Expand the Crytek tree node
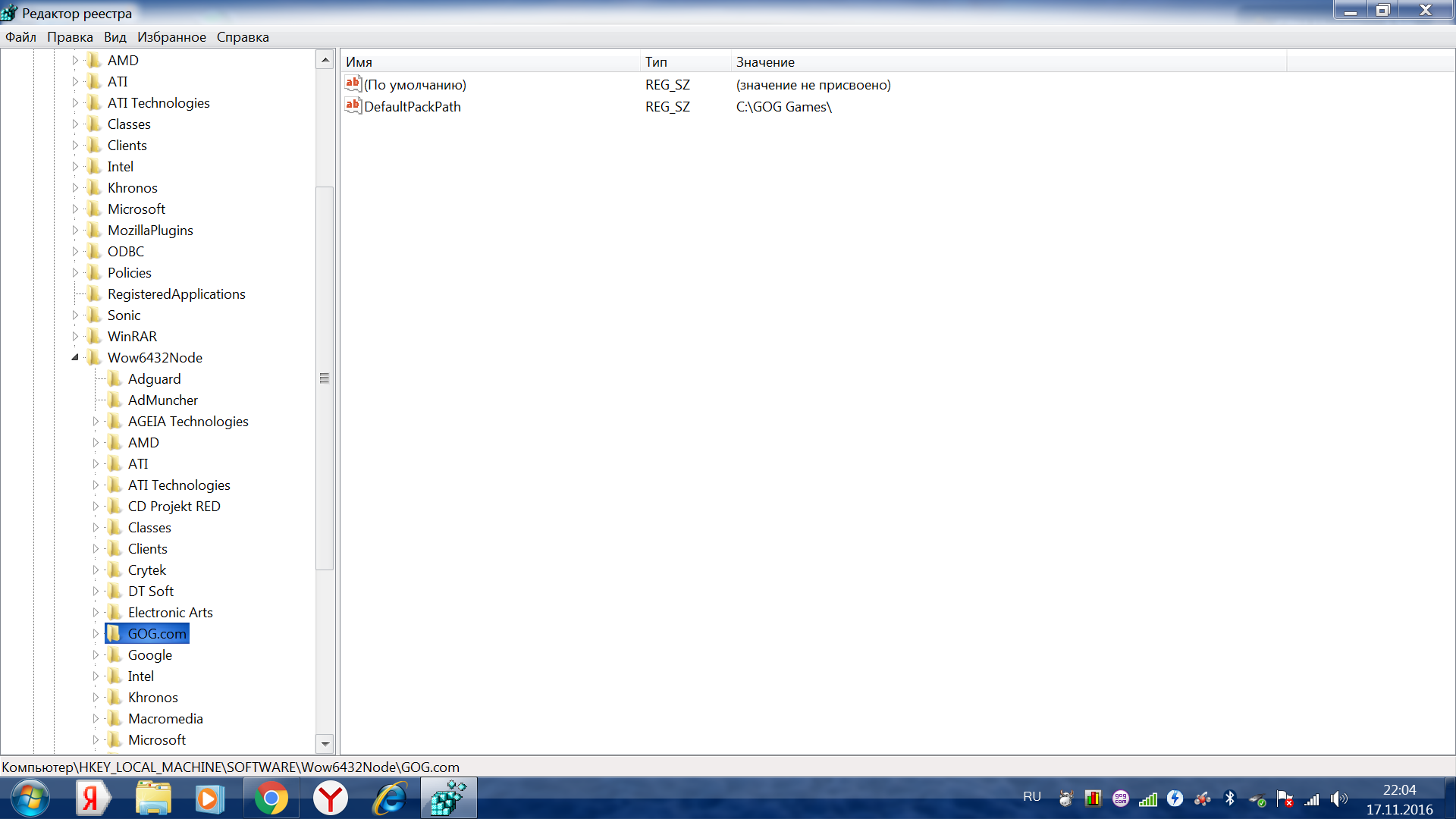The height and width of the screenshot is (819, 1456). 96,570
